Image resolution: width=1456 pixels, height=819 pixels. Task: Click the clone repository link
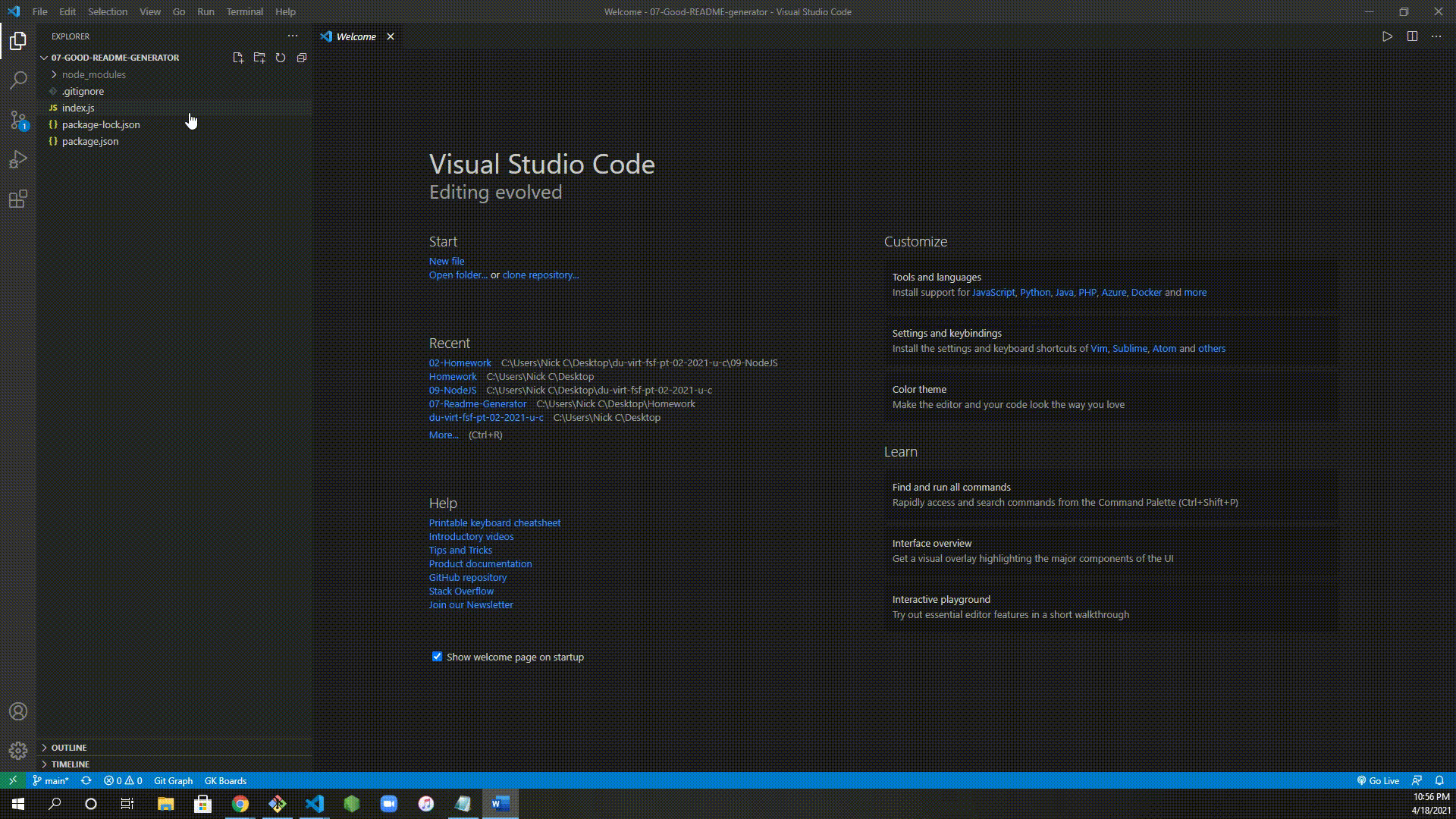(540, 275)
